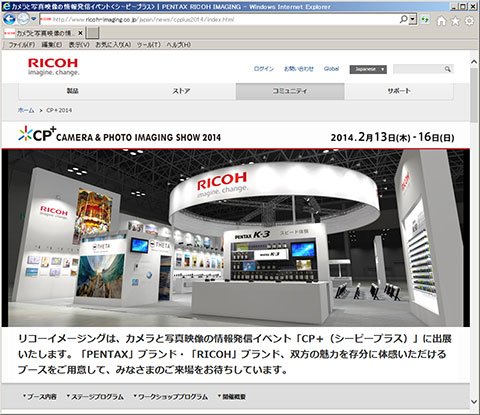480x415 pixels.
Task: Close the current browser tab
Action: point(80,33)
